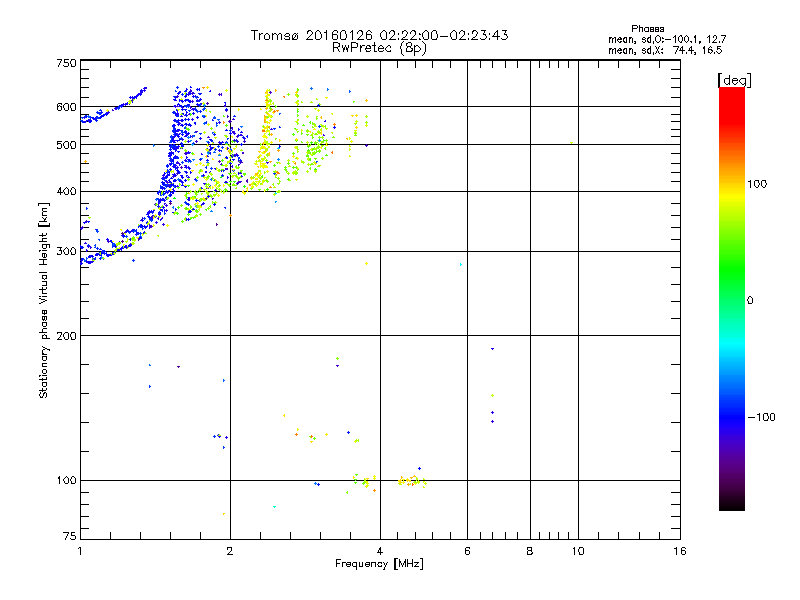Click the isolated yellow point near 10 MHz
Image resolution: width=800 pixels, height=600 pixels.
pos(571,143)
